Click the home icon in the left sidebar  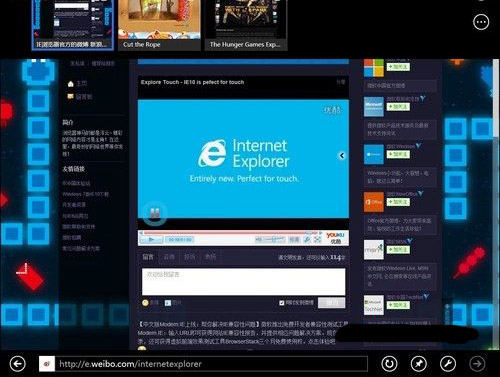pyautogui.click(x=70, y=84)
